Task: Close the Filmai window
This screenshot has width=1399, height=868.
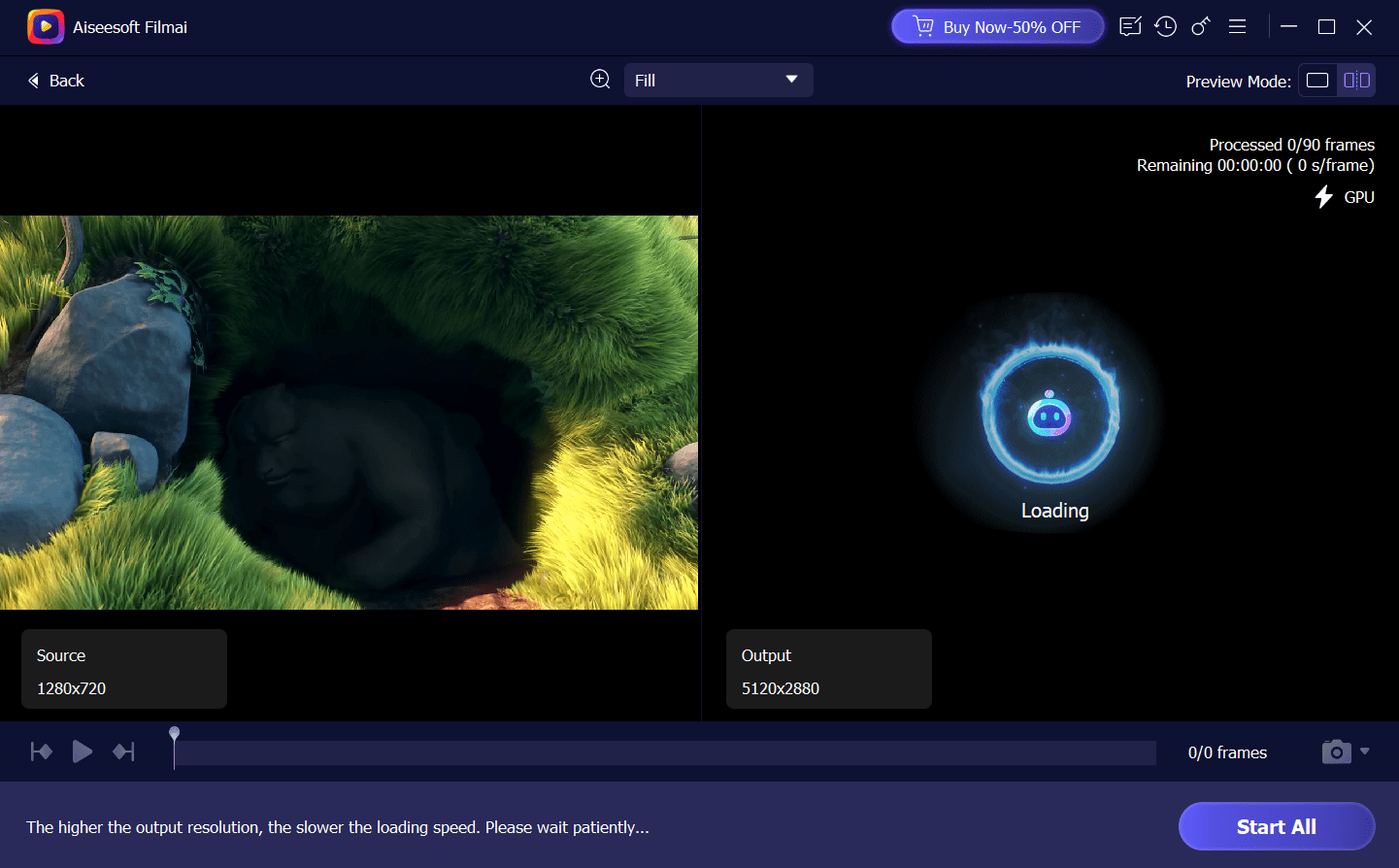Action: pyautogui.click(x=1364, y=27)
